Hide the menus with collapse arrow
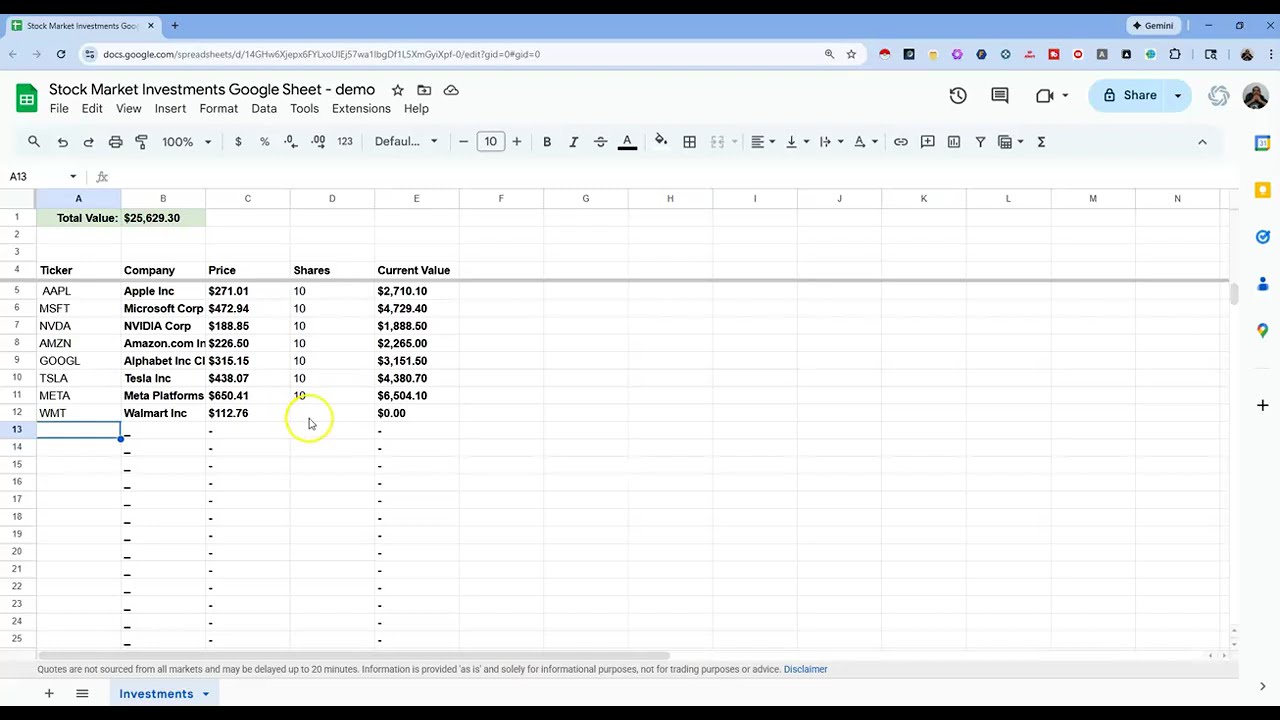This screenshot has height=720, width=1280. (1202, 142)
